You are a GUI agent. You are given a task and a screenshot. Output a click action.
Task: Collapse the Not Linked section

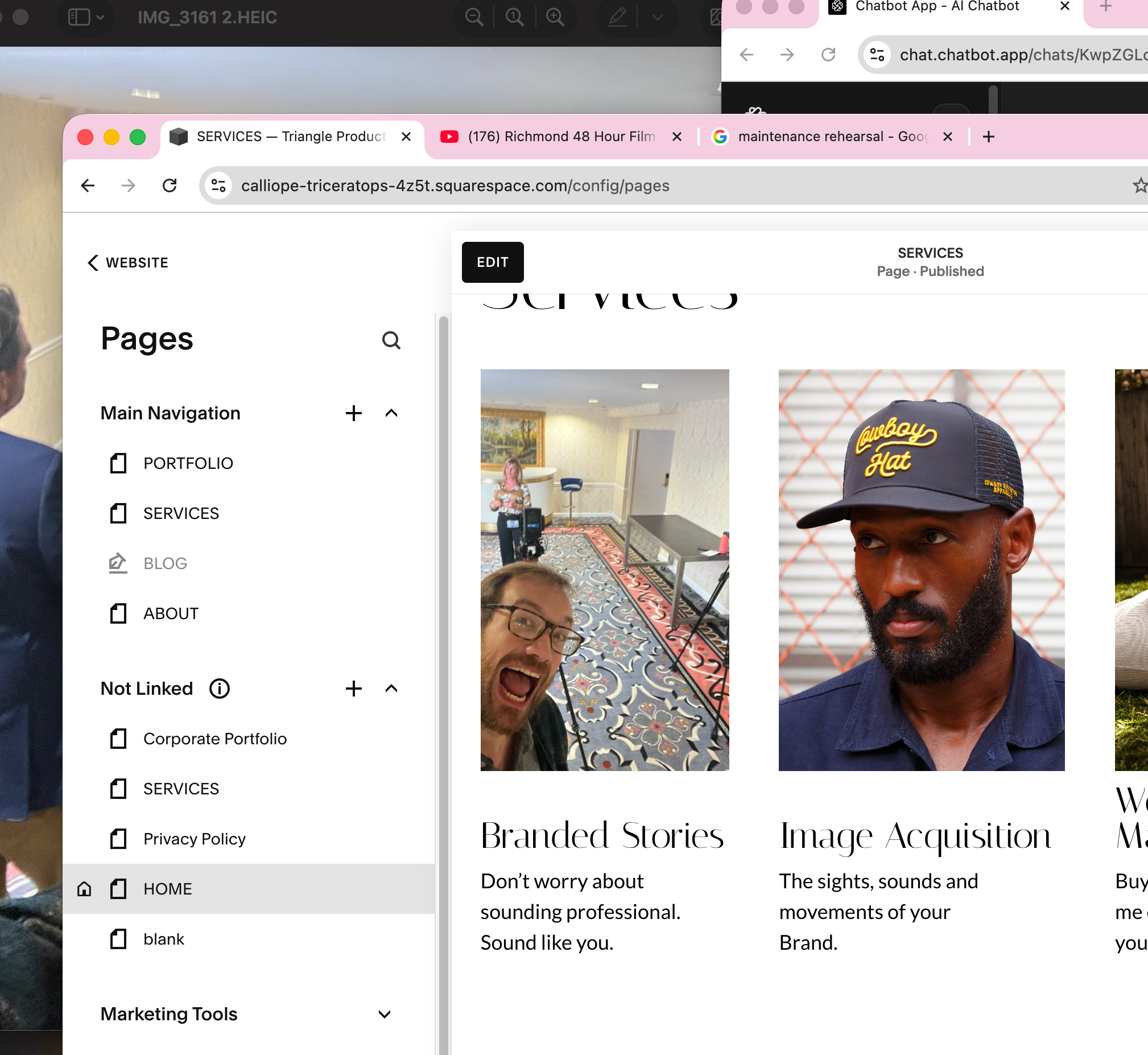point(391,689)
